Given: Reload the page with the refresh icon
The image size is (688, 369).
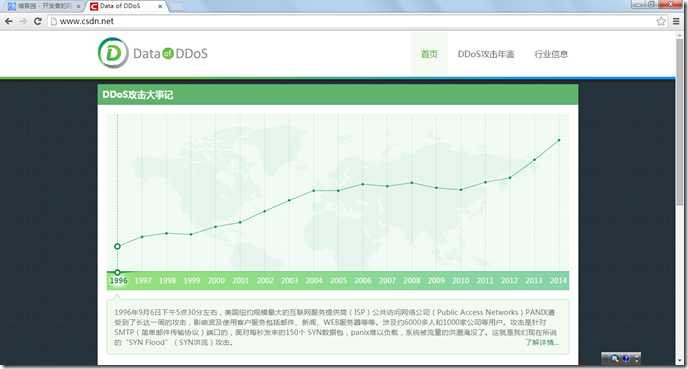Looking at the screenshot, I should pos(38,21).
